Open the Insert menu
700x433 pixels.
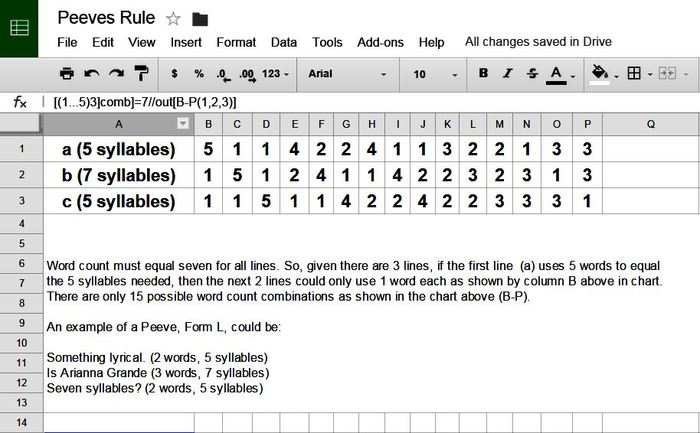[x=186, y=42]
